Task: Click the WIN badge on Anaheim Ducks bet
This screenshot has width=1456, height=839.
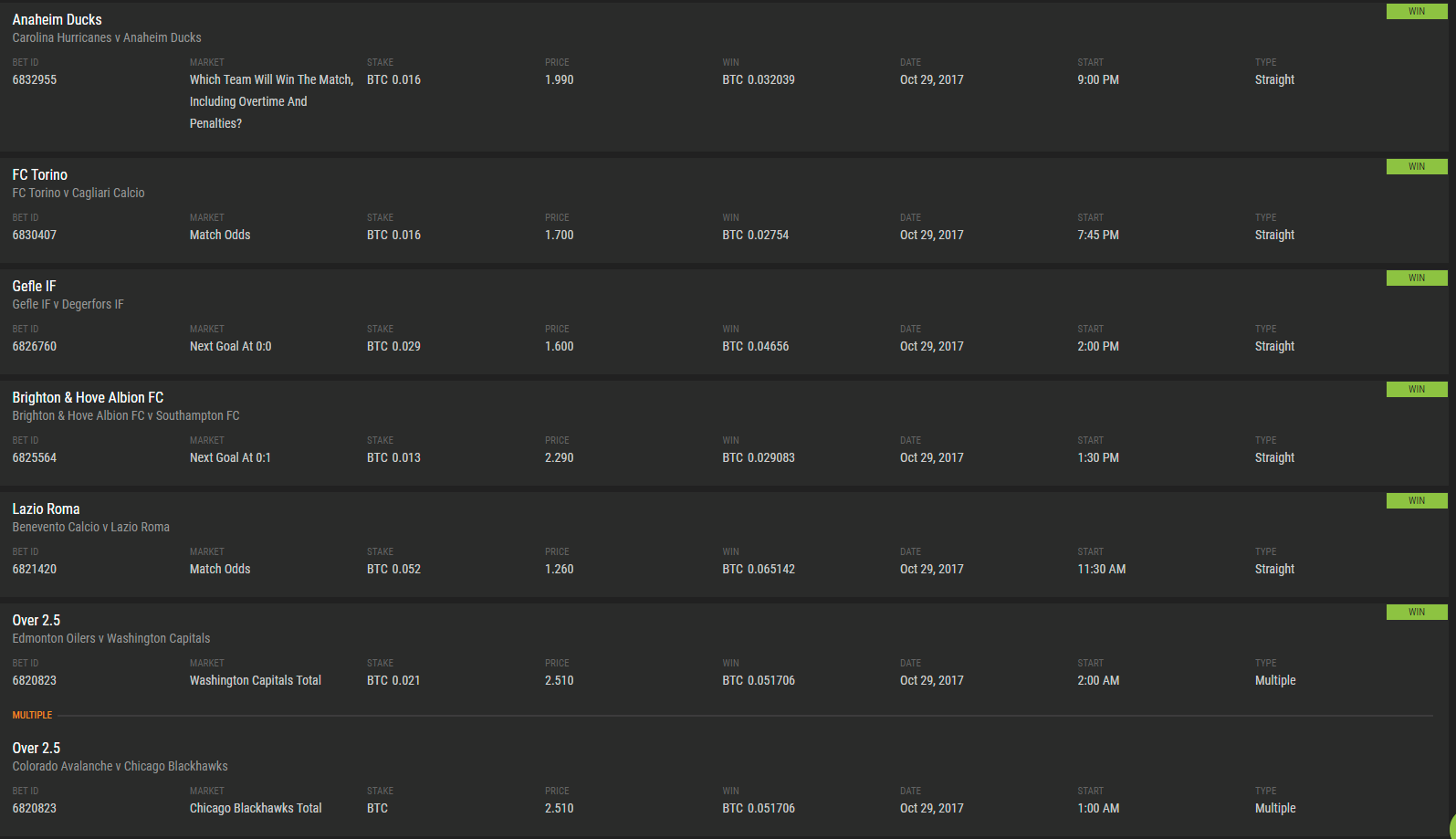Action: [1416, 12]
